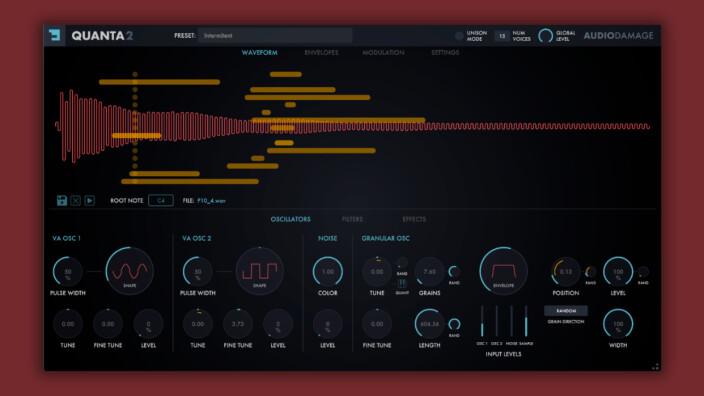Click the Noise input level slider
Screen dimensions: 704x396
511,321
